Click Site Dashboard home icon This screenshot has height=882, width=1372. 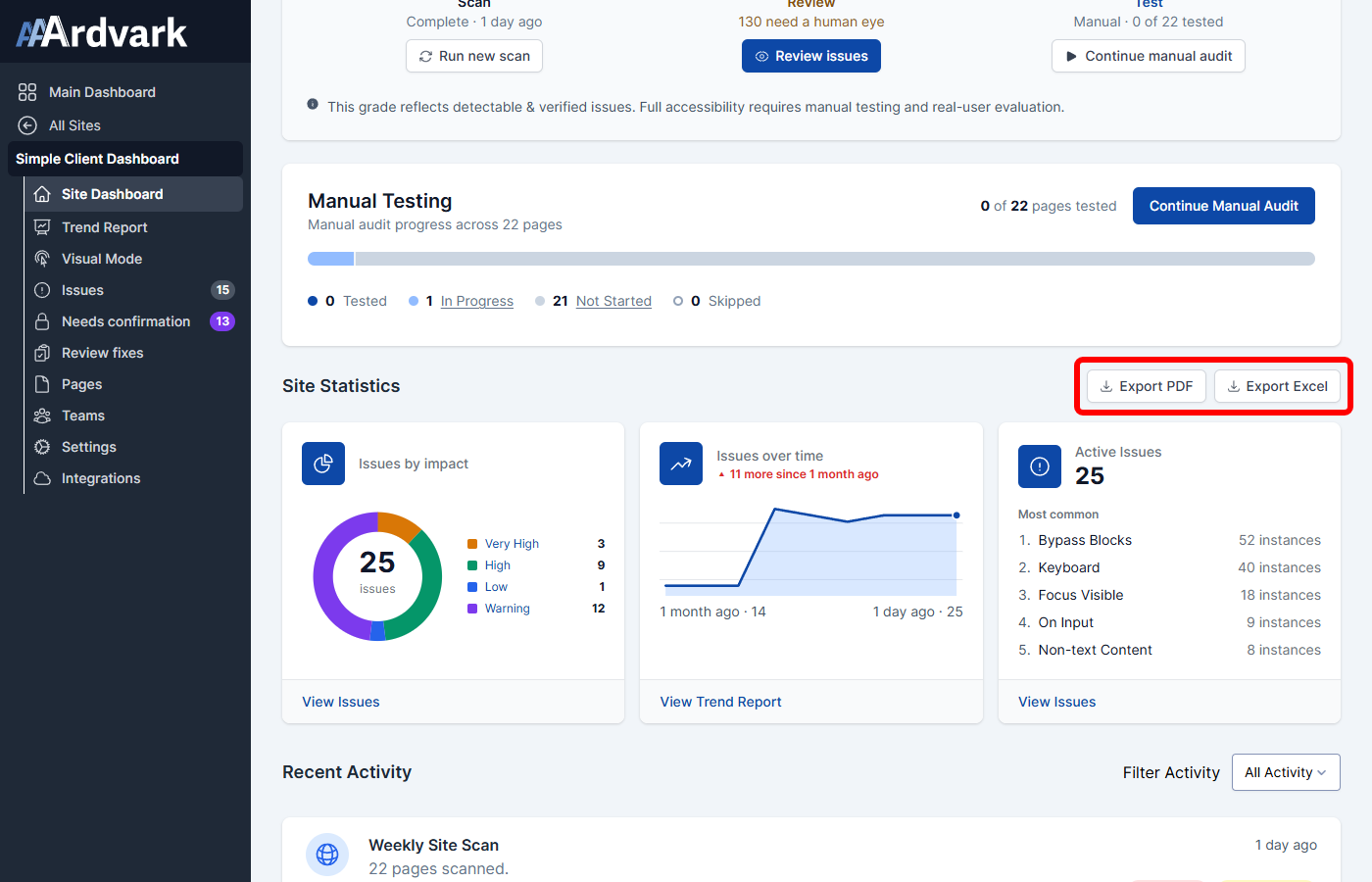tap(42, 194)
